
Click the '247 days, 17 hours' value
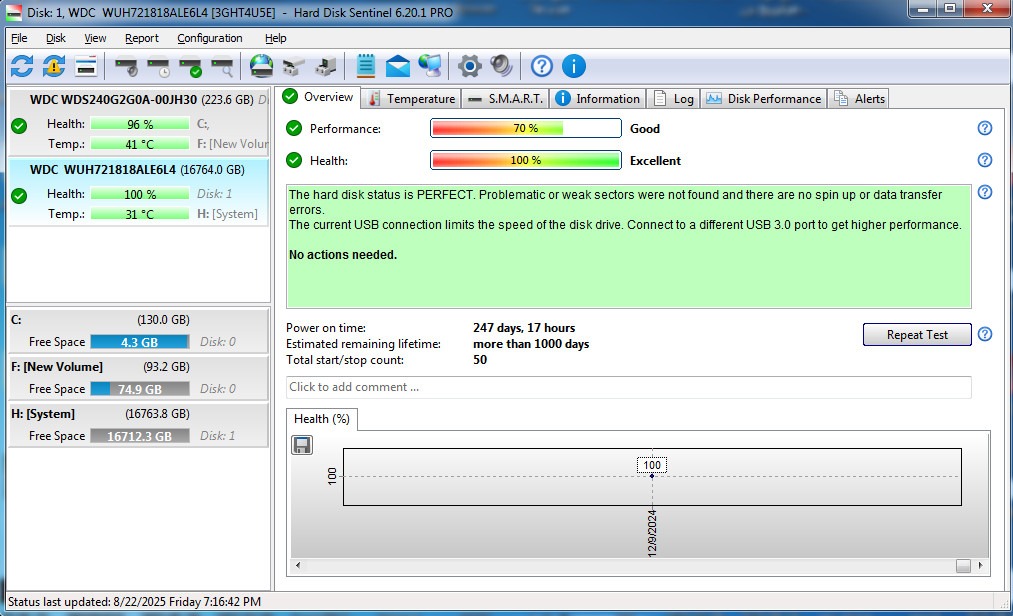[524, 328]
